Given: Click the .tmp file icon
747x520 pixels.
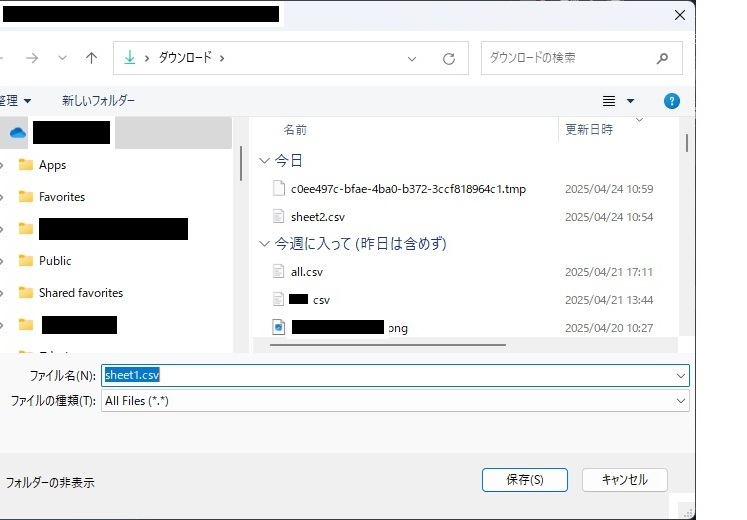Looking at the screenshot, I should (x=278, y=189).
